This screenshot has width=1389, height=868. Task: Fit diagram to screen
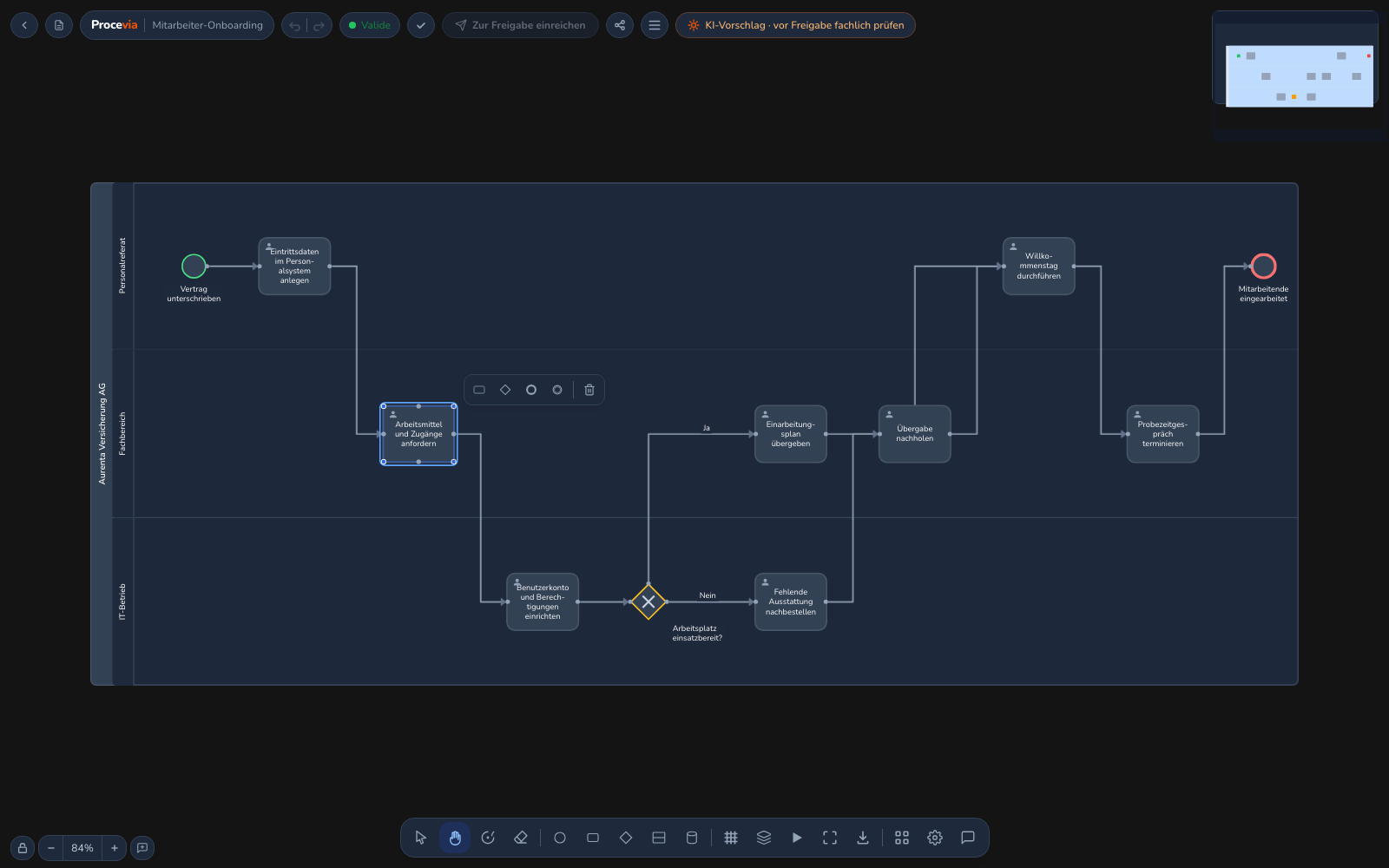tap(830, 838)
